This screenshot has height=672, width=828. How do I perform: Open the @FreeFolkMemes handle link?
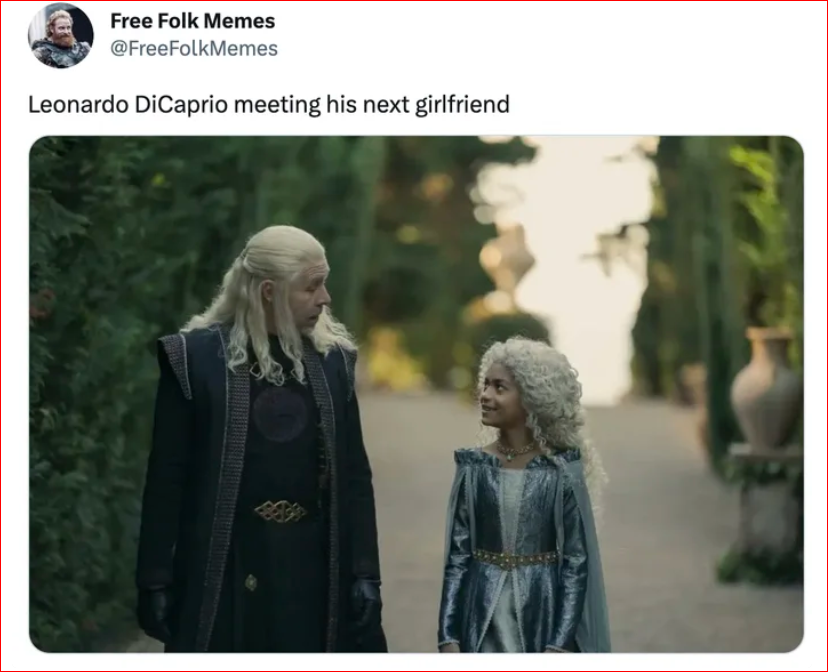coord(194,49)
